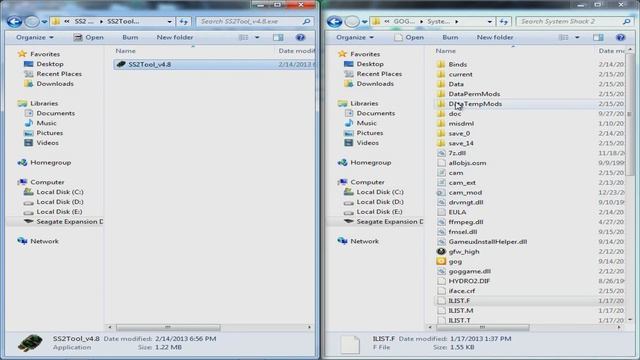Open help icon in SS2Tool window
This screenshot has height=360, width=640.
pyautogui.click(x=300, y=37)
